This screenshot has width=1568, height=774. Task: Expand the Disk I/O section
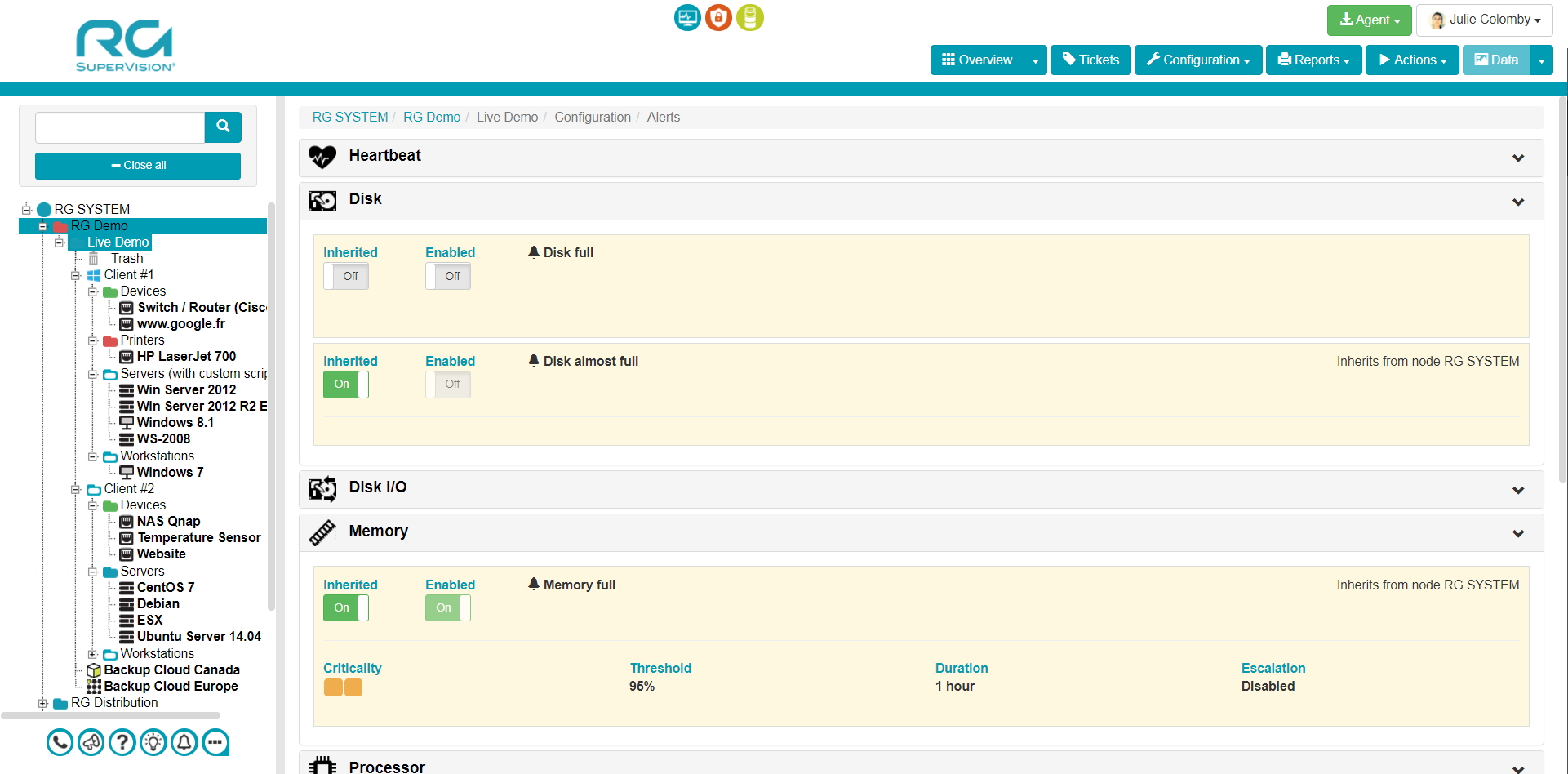1518,490
